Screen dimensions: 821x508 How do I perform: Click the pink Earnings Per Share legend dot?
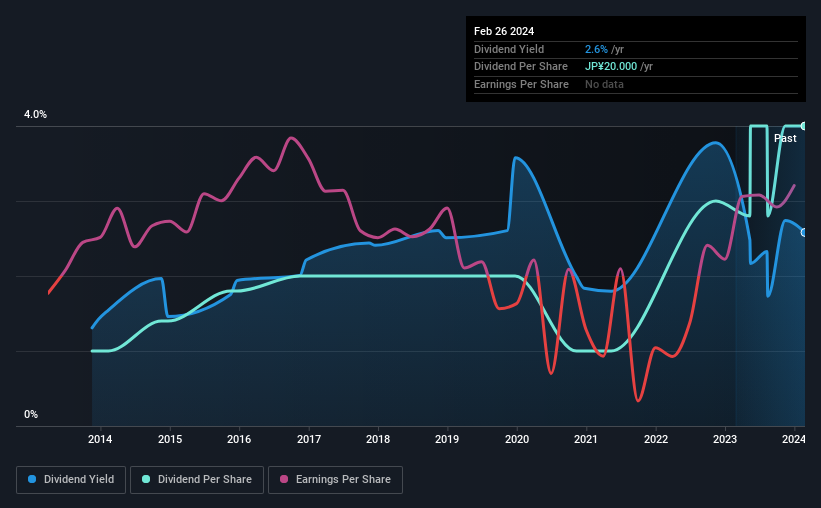[284, 479]
